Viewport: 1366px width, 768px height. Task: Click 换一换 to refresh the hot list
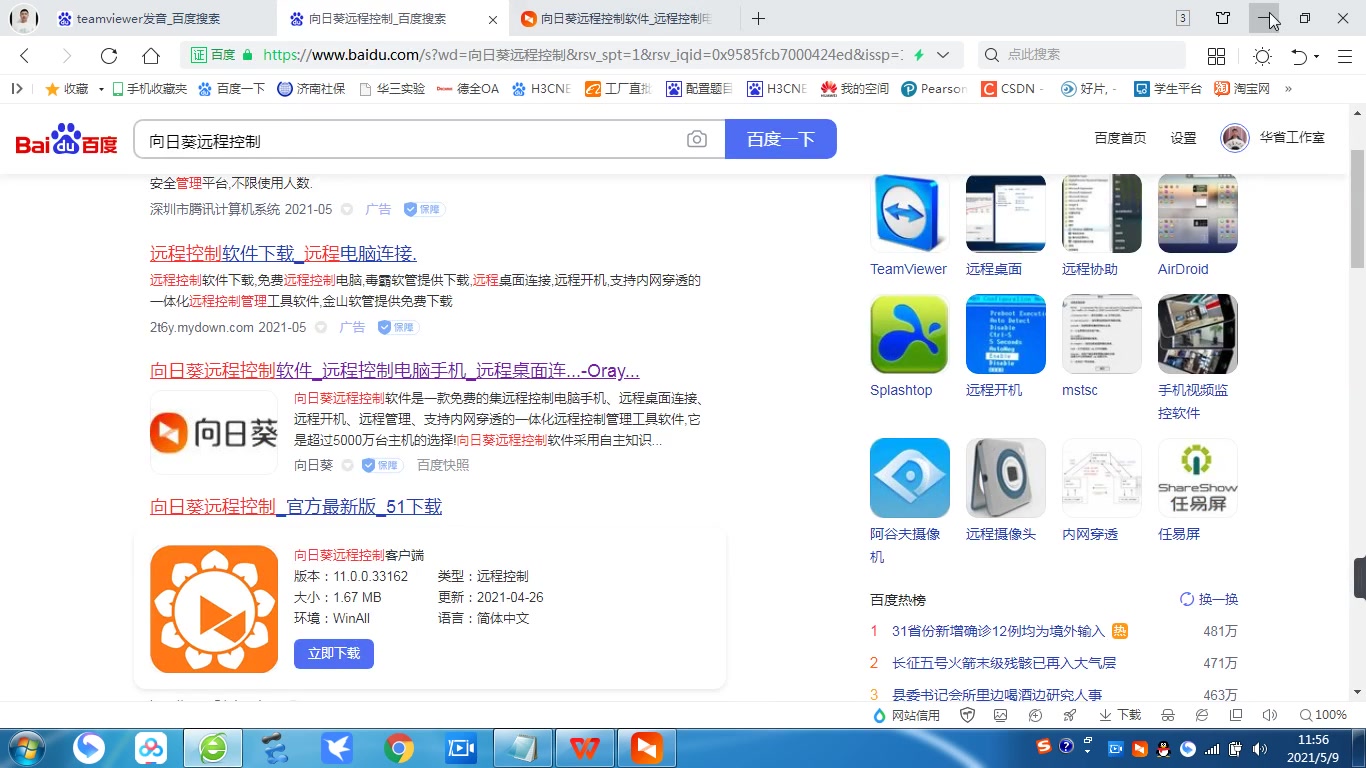1209,599
